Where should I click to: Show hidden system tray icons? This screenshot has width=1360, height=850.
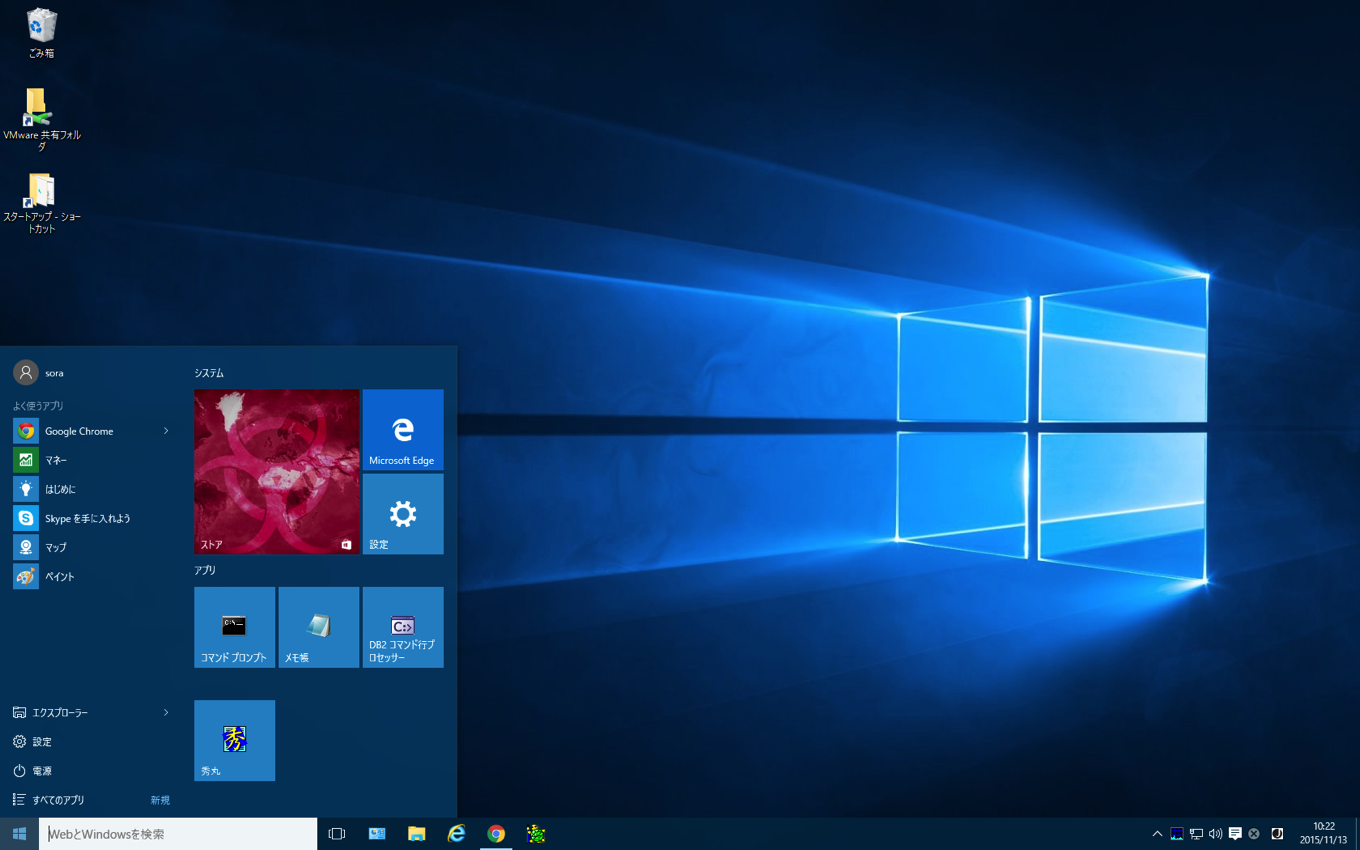[1157, 834]
